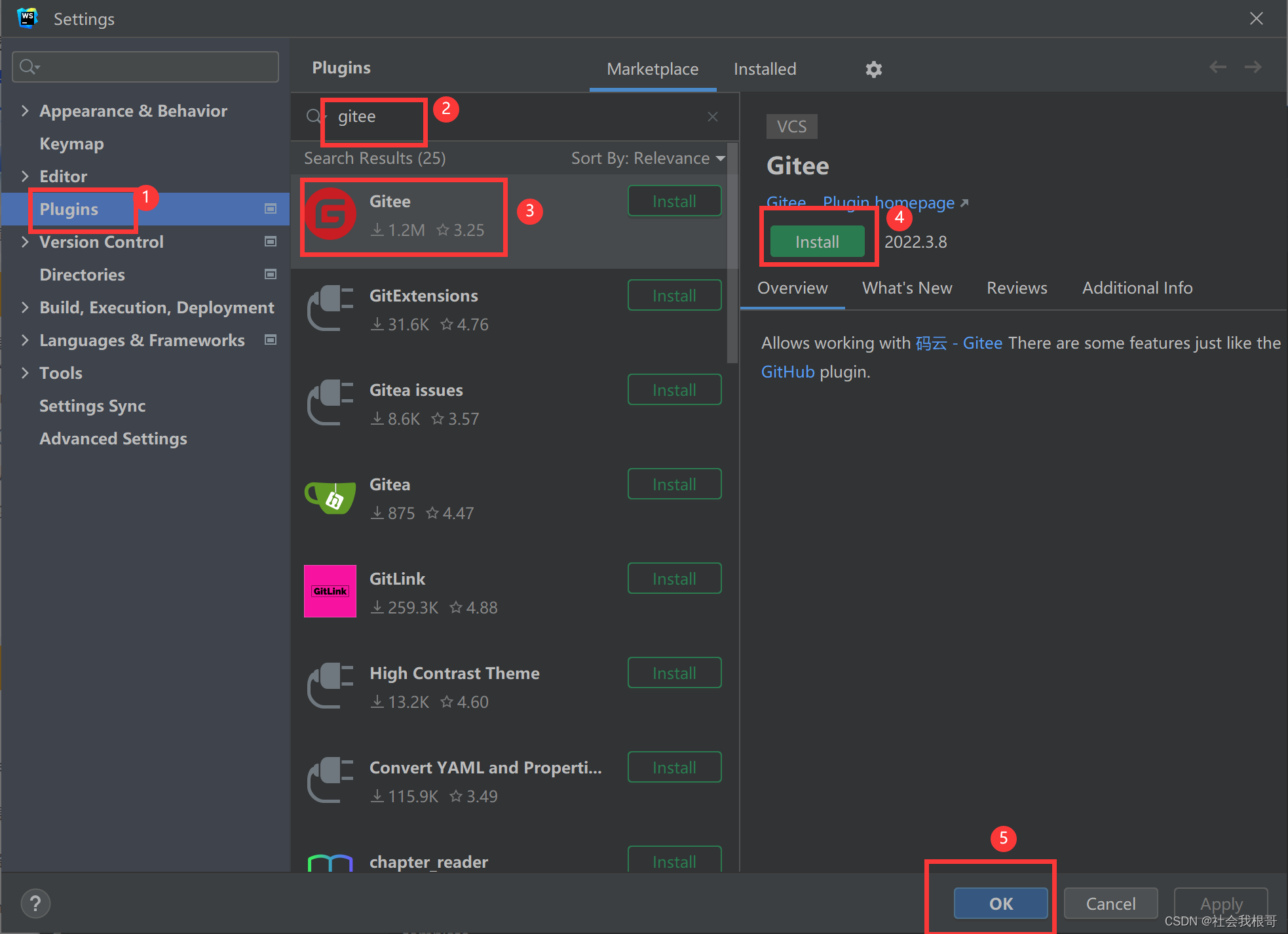Click project-level icon beside Directories
Image resolution: width=1288 pixels, height=934 pixels.
(x=270, y=274)
